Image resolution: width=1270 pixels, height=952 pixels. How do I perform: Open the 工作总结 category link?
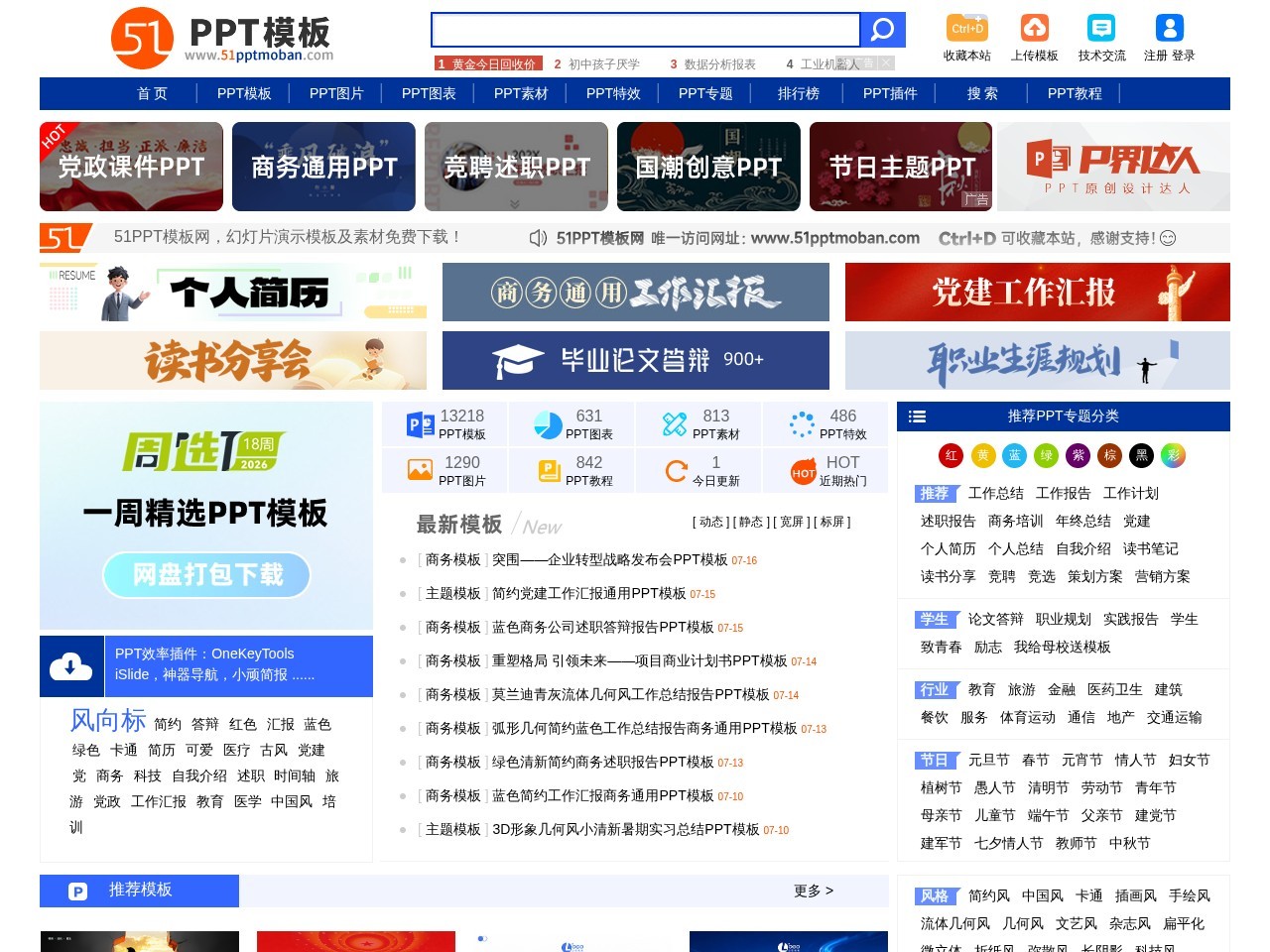coord(996,493)
